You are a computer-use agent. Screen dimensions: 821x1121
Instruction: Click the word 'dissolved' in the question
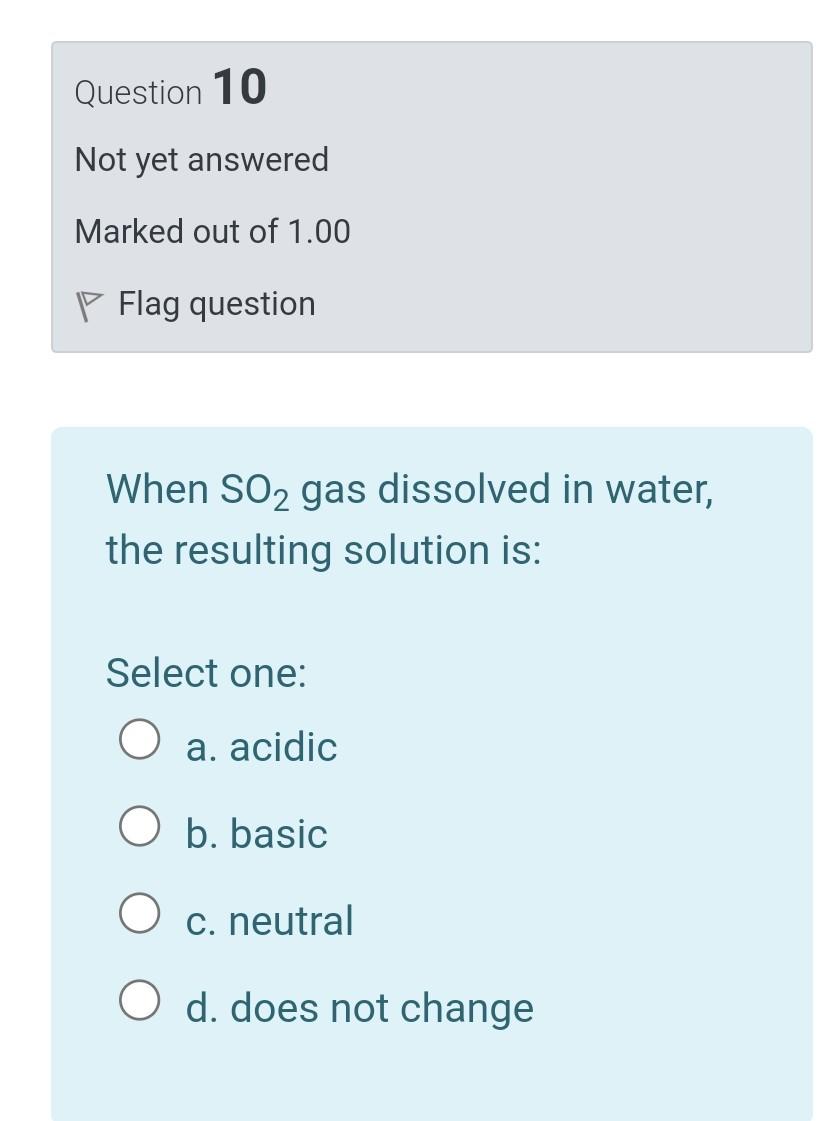[464, 490]
